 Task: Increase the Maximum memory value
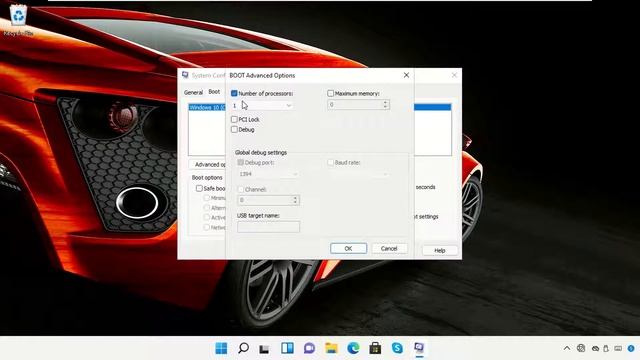[385, 102]
